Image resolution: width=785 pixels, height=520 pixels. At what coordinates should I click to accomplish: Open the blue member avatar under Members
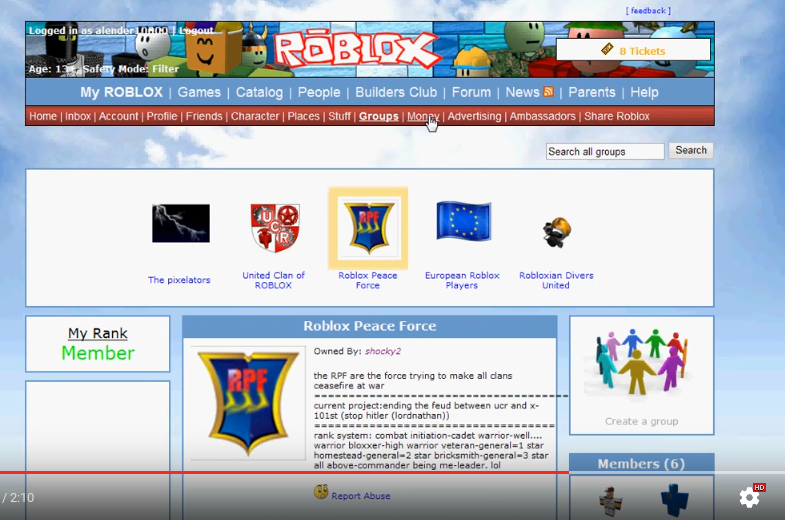(674, 499)
